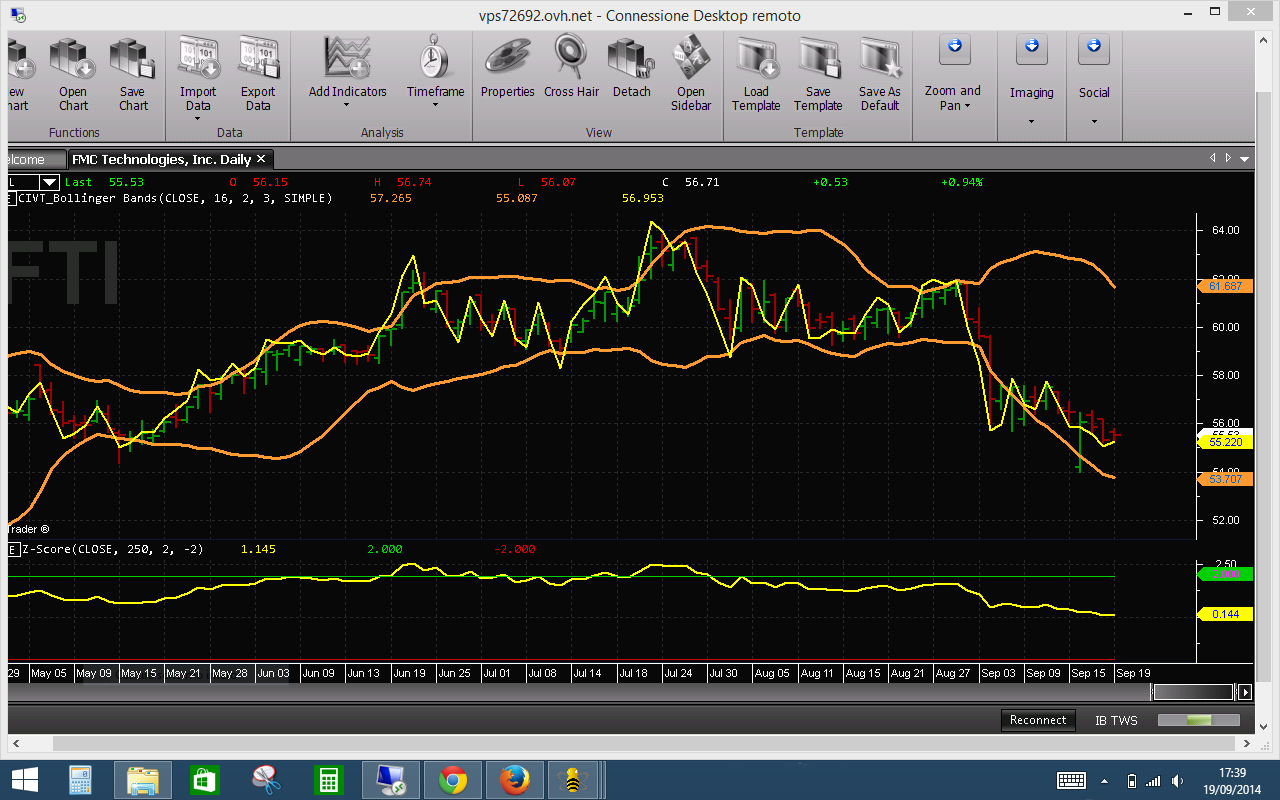
Task: Click Save As Default template icon
Action: click(880, 75)
